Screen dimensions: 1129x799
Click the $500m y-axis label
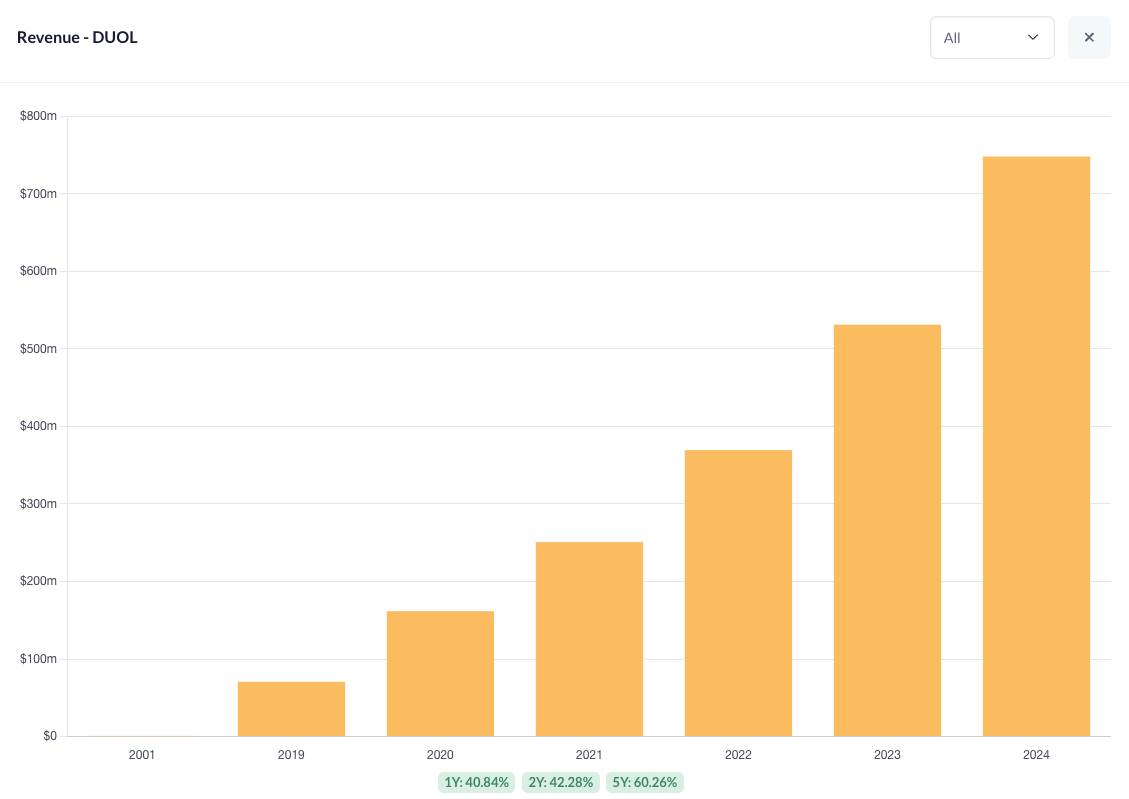[38, 348]
